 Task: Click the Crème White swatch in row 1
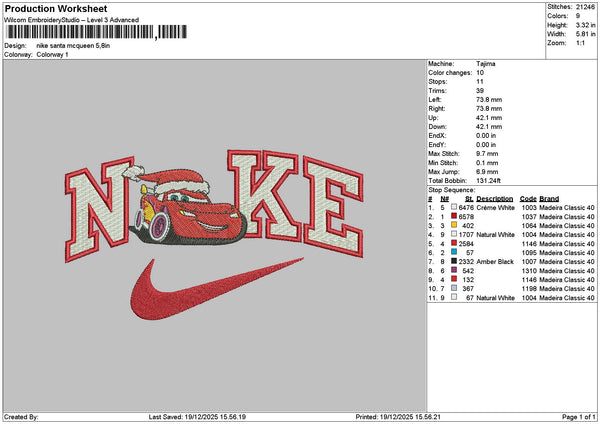click(454, 207)
